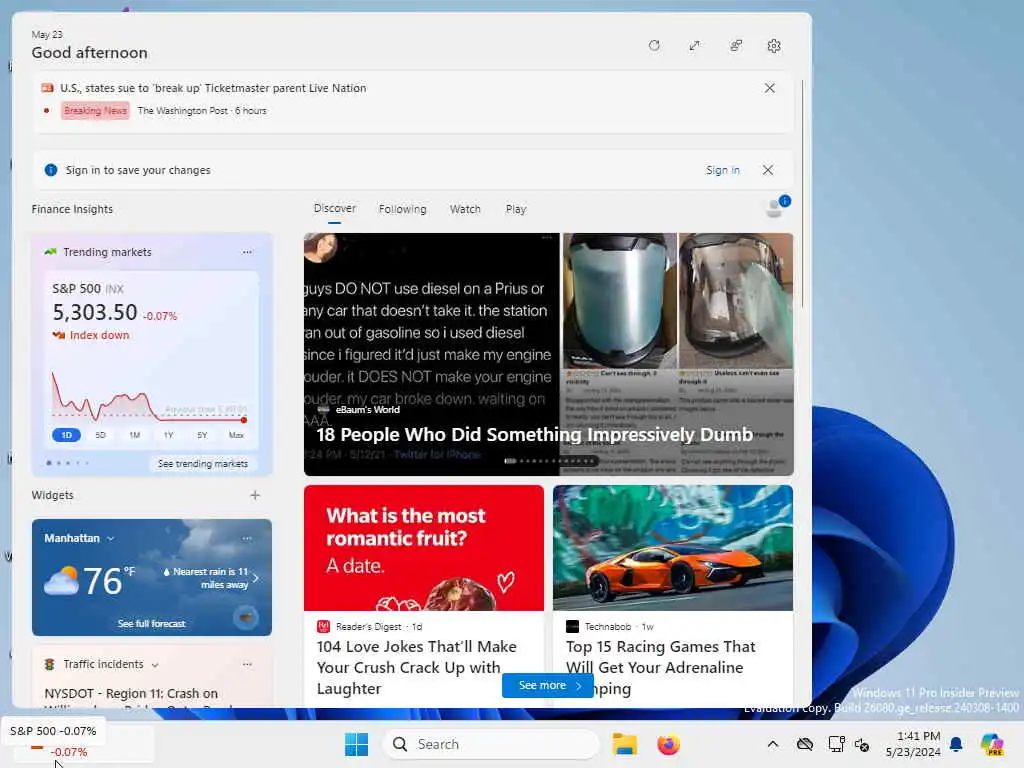The image size is (1024, 768).
Task: Launch Firefox from the taskbar
Action: click(668, 744)
